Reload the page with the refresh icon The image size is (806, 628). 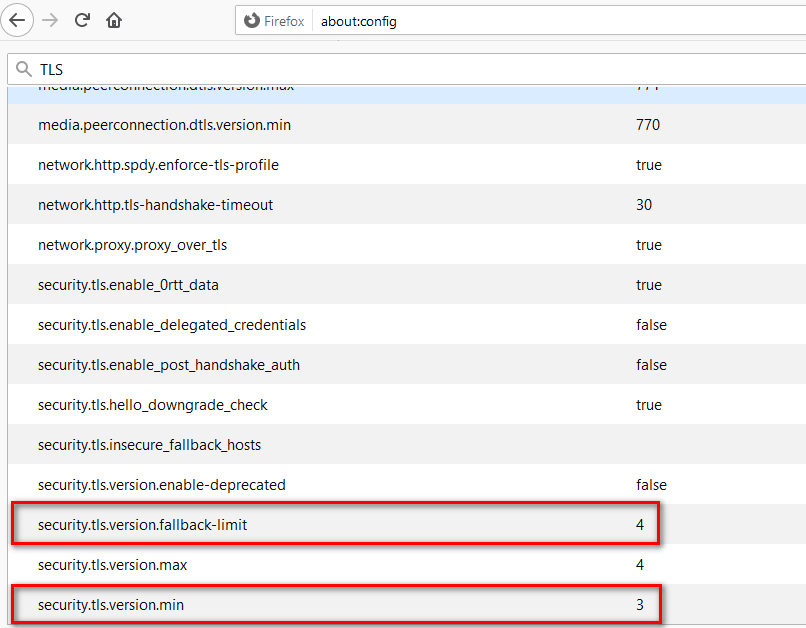tap(82, 21)
